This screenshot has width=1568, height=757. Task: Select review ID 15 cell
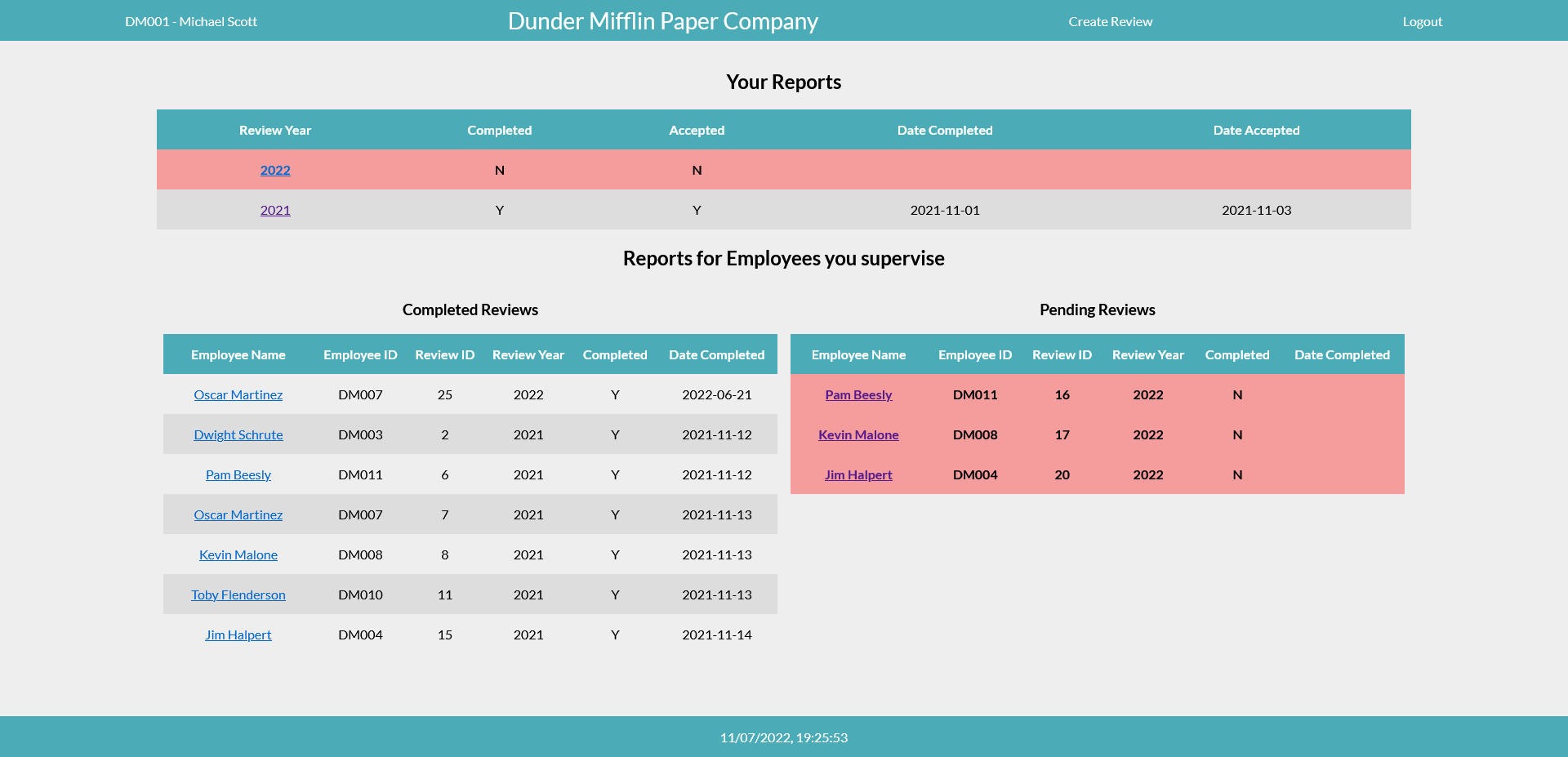coord(444,635)
